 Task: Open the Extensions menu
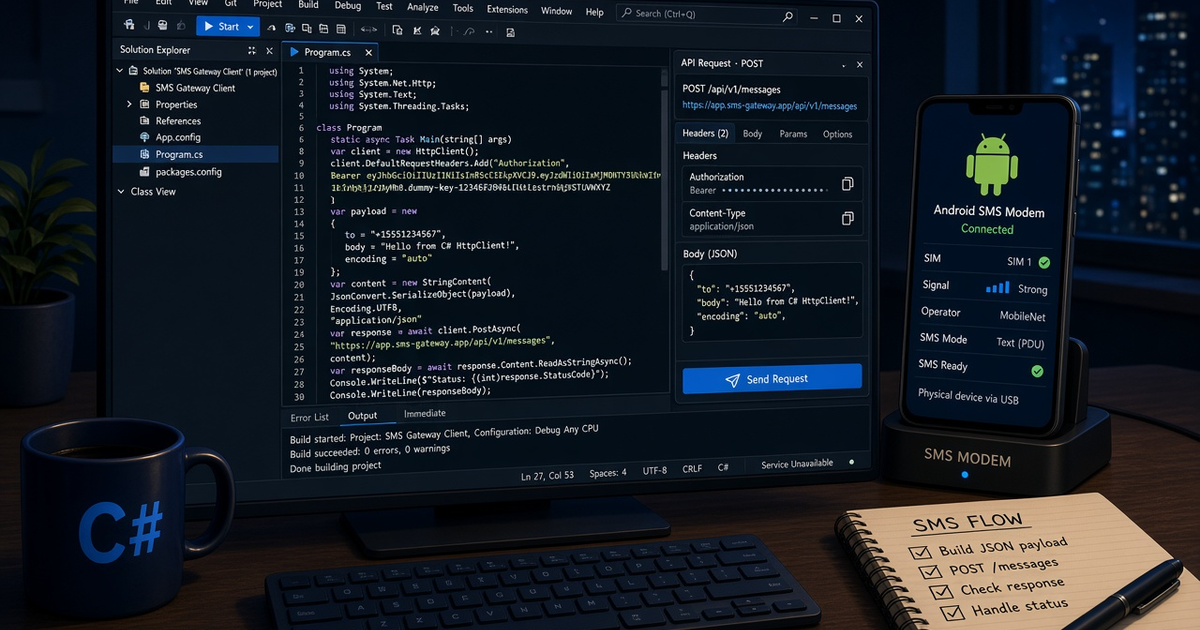(x=507, y=9)
